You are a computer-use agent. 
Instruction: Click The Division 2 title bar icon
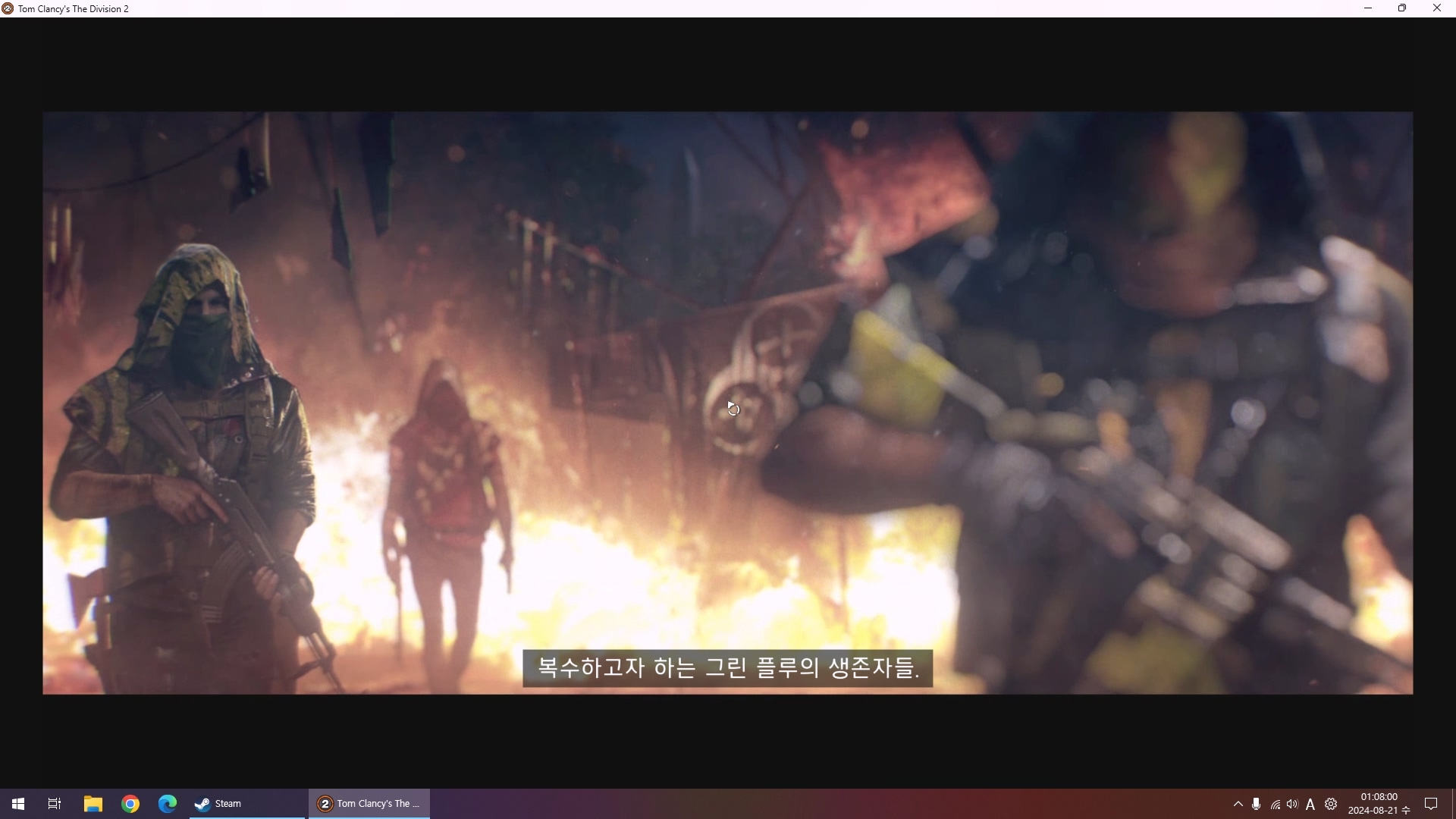(8, 8)
